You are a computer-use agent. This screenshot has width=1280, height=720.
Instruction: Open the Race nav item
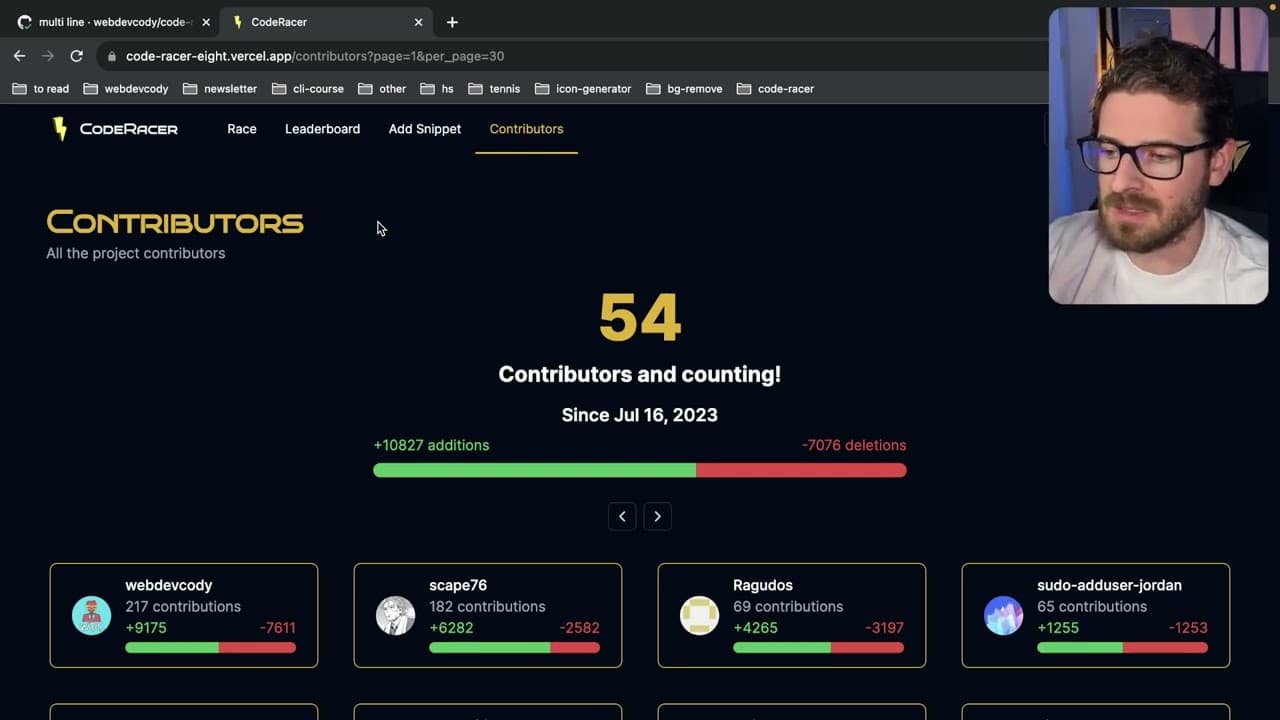tap(242, 129)
